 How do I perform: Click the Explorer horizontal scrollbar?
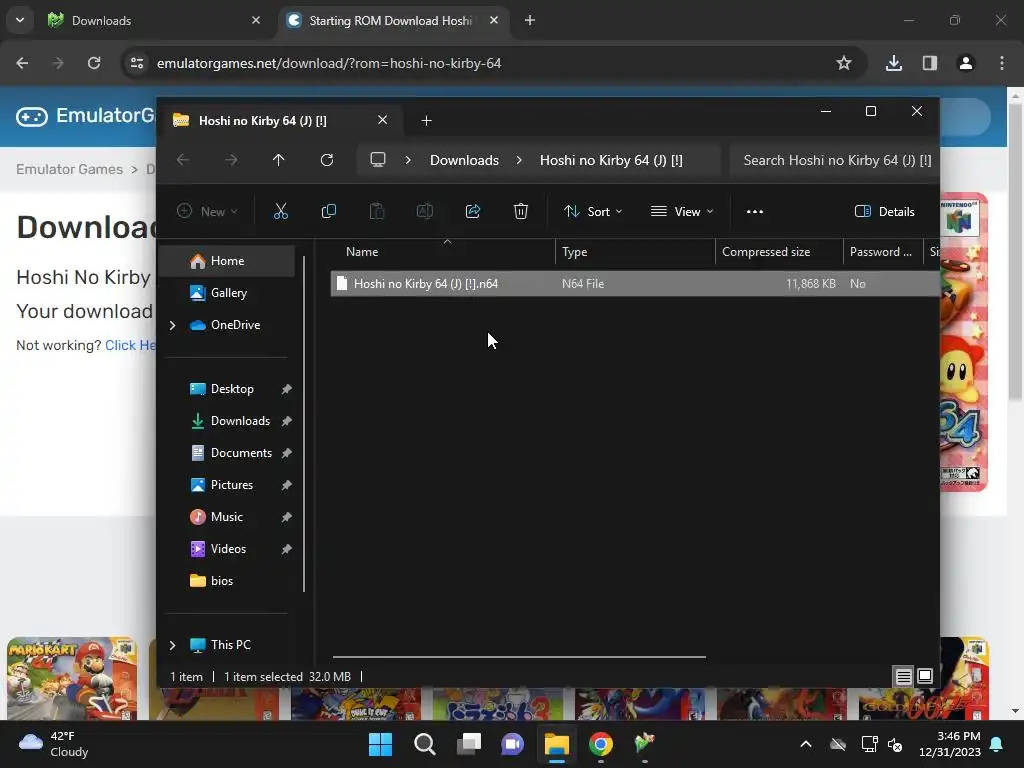click(519, 656)
